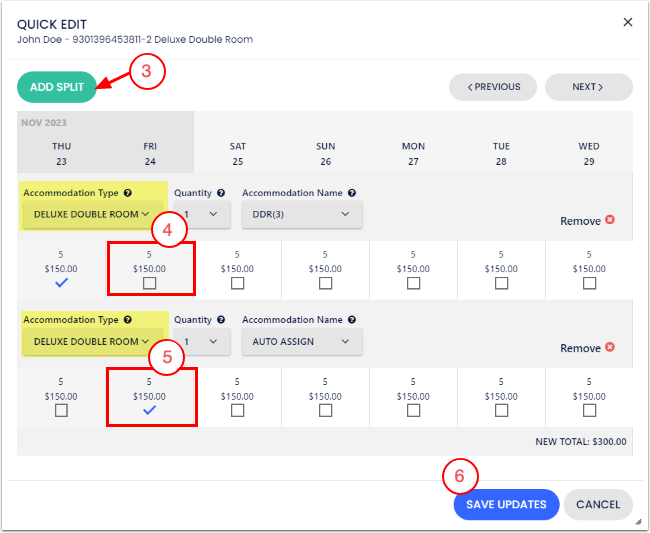Click the first row's red Remove icon

coord(610,221)
